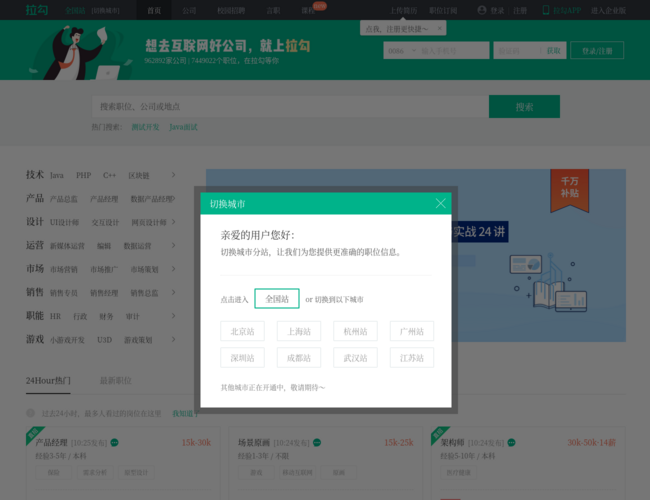Open 进入企业版 link
This screenshot has width=650, height=500.
coord(608,10)
